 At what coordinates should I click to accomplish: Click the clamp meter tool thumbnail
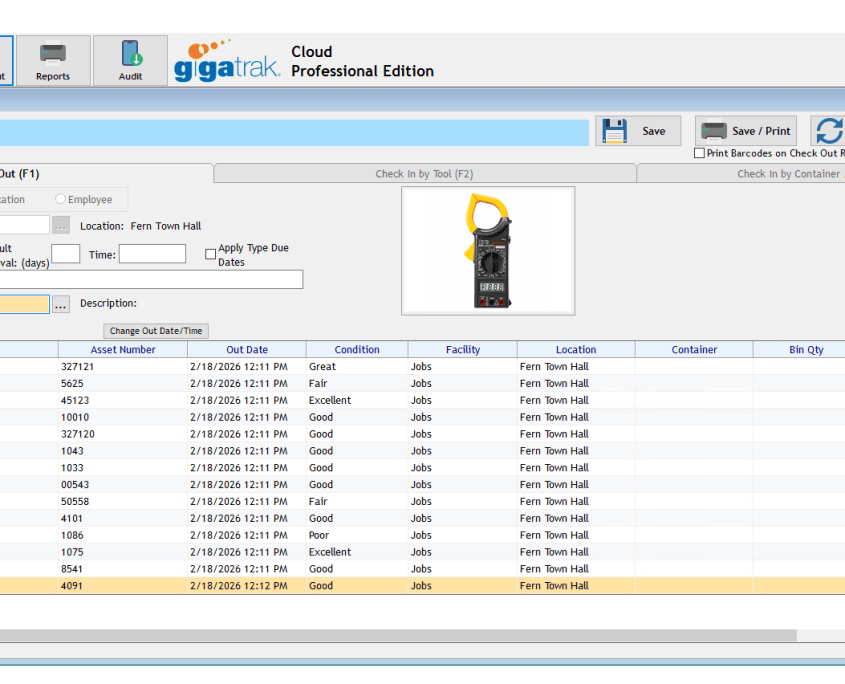pos(488,251)
